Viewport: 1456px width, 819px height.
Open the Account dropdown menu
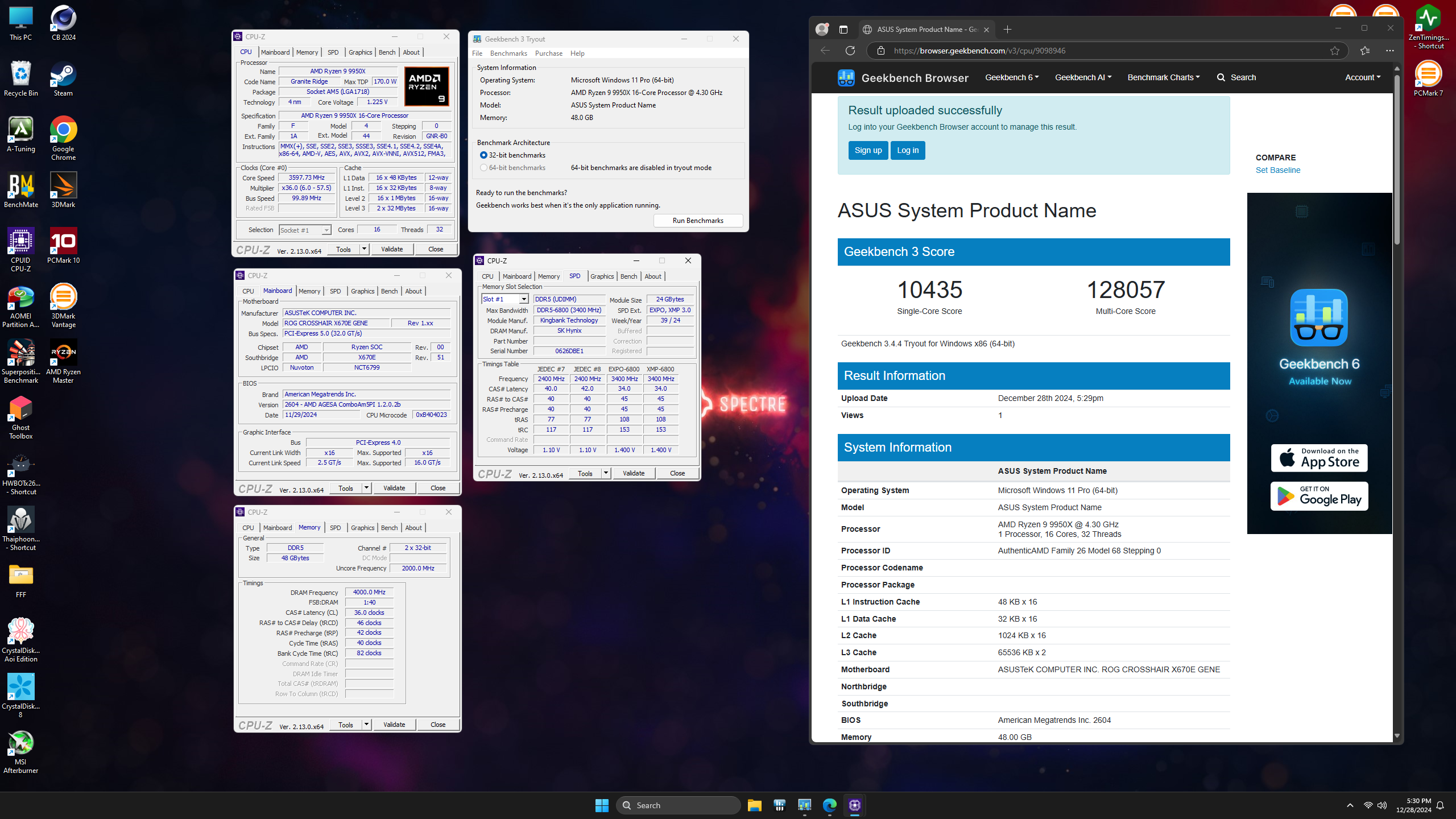pos(1363,77)
